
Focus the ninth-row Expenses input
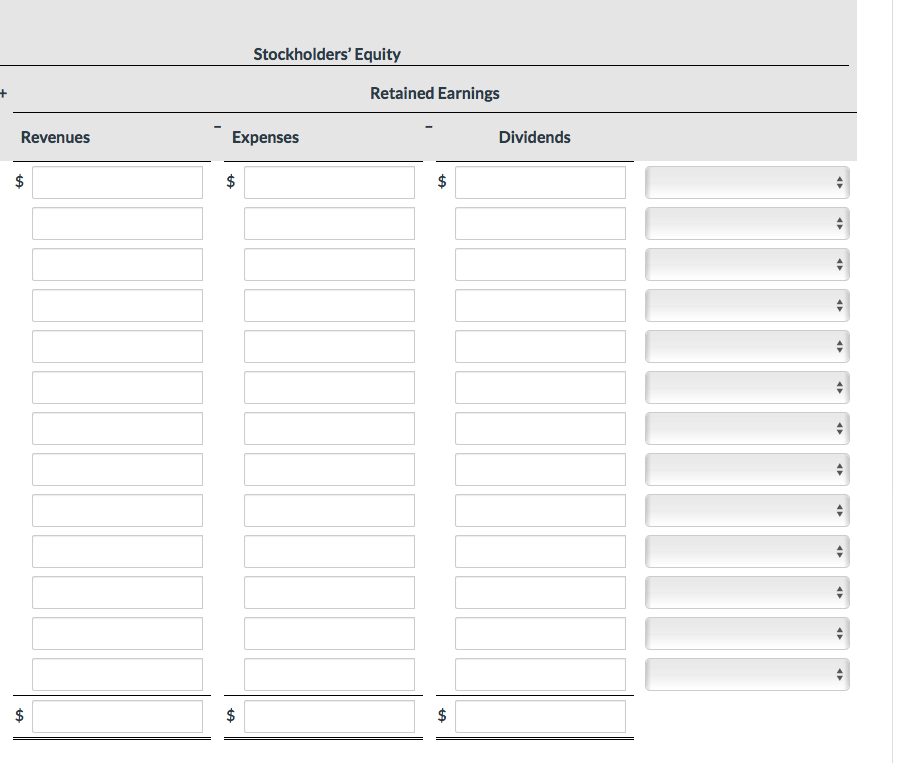(329, 510)
